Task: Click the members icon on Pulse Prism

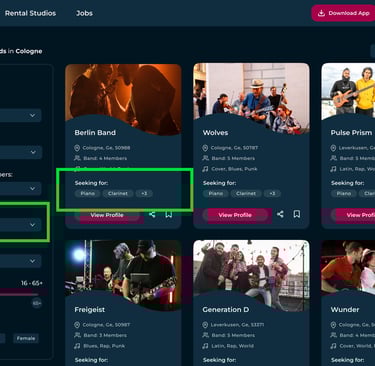Action: point(333,158)
